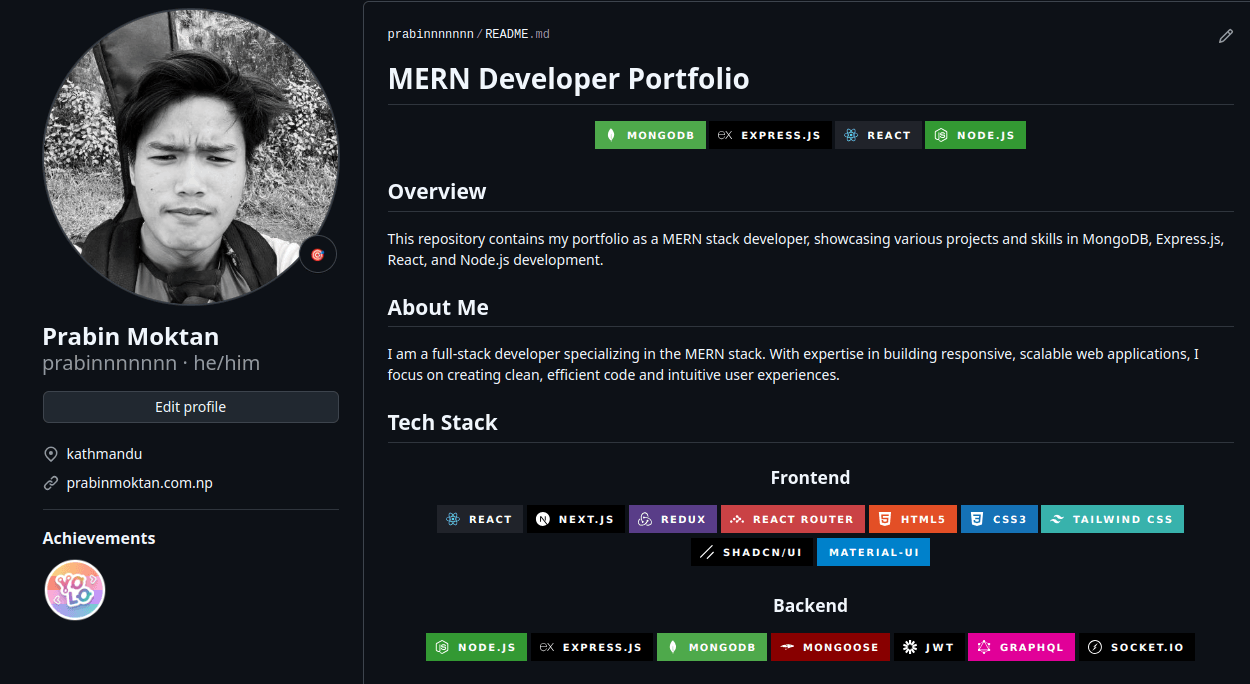Click the JWT badge
1250x684 pixels.
928,647
